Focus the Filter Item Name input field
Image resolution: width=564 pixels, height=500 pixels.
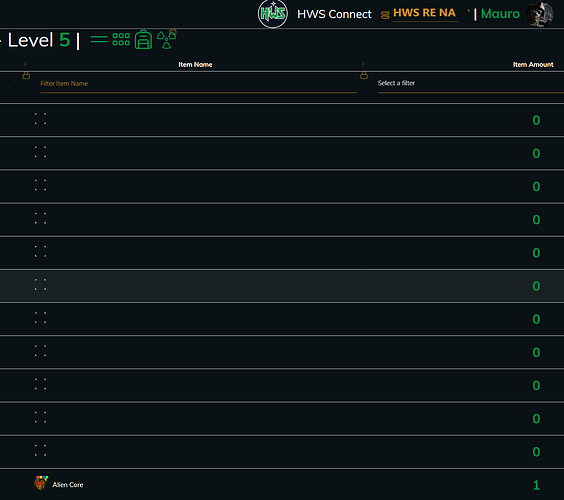click(x=199, y=84)
